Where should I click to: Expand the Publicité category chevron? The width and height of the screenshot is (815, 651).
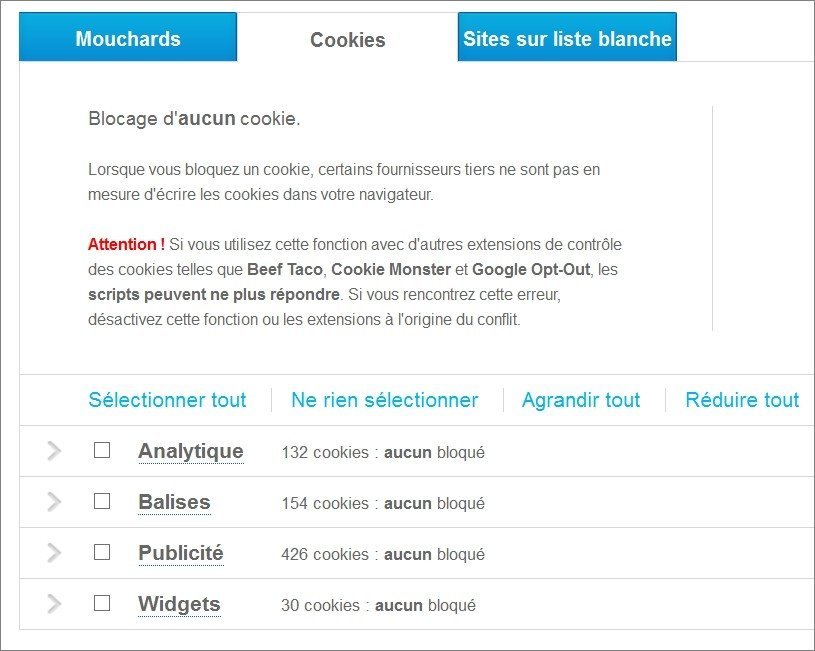[54, 553]
